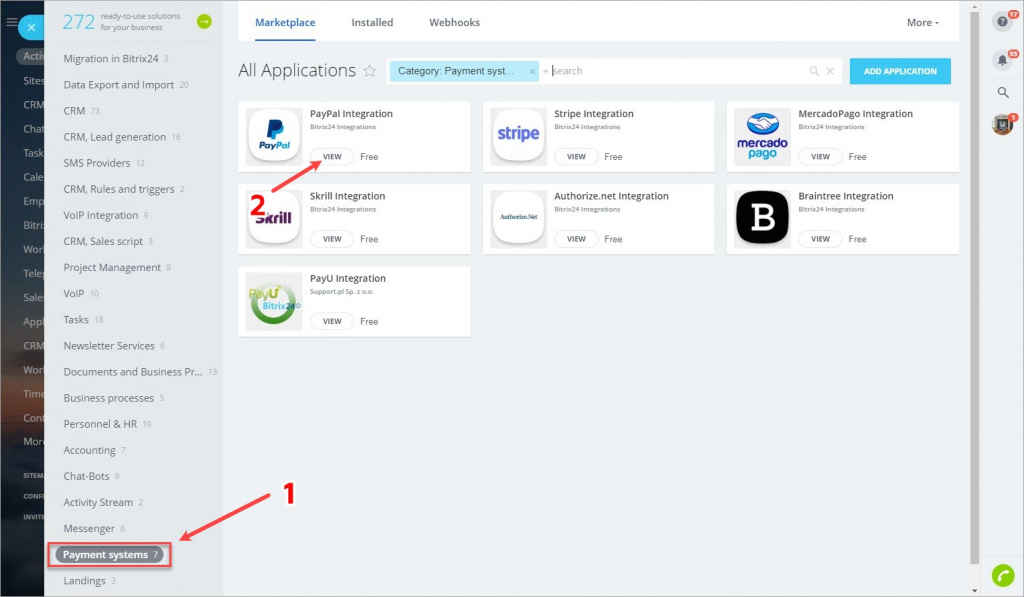Click the green arrow next to 272 solutions
This screenshot has height=597, width=1024.
[x=204, y=22]
